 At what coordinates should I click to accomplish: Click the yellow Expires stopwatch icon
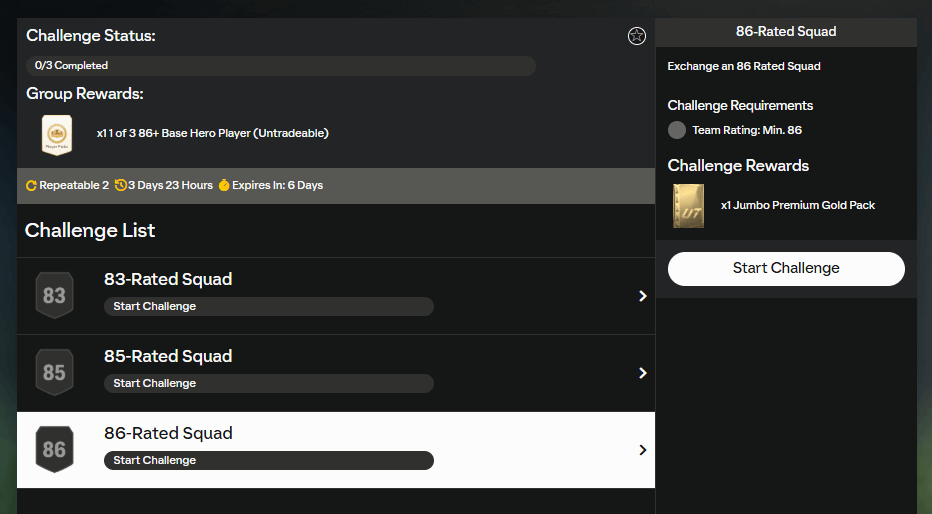pyautogui.click(x=224, y=185)
